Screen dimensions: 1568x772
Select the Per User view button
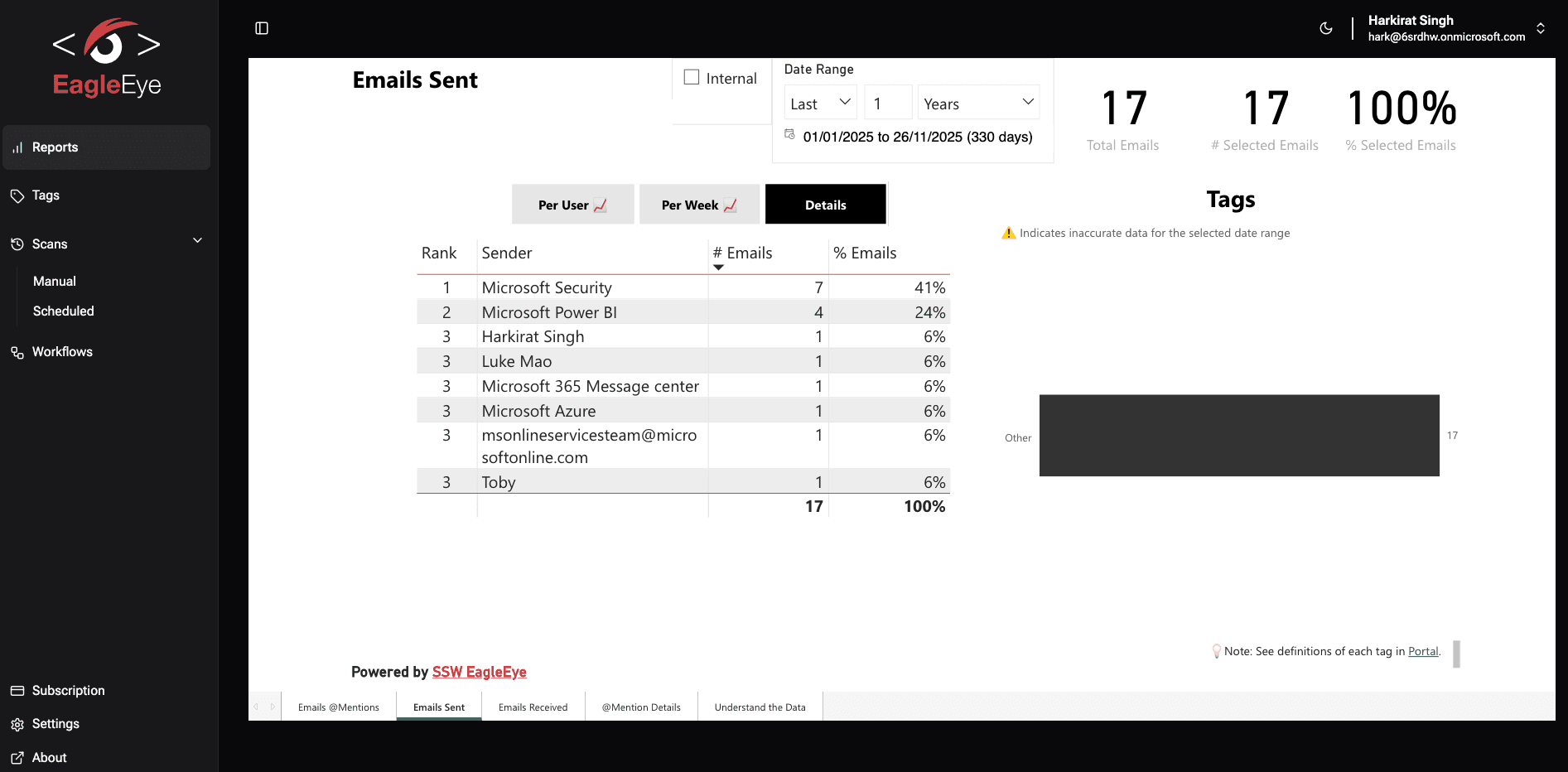coord(572,204)
